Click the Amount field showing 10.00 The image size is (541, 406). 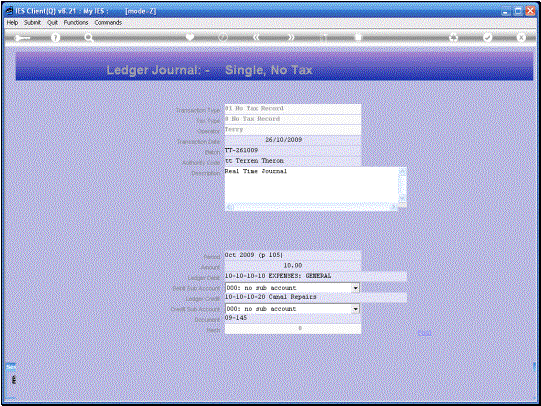[293, 265]
